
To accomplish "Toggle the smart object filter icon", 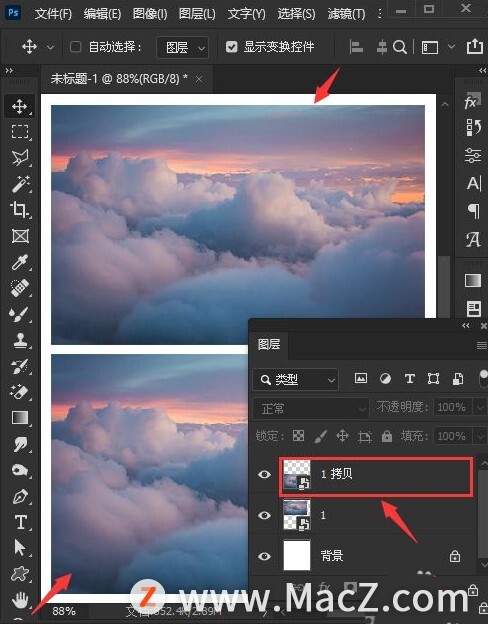I will pos(459,379).
